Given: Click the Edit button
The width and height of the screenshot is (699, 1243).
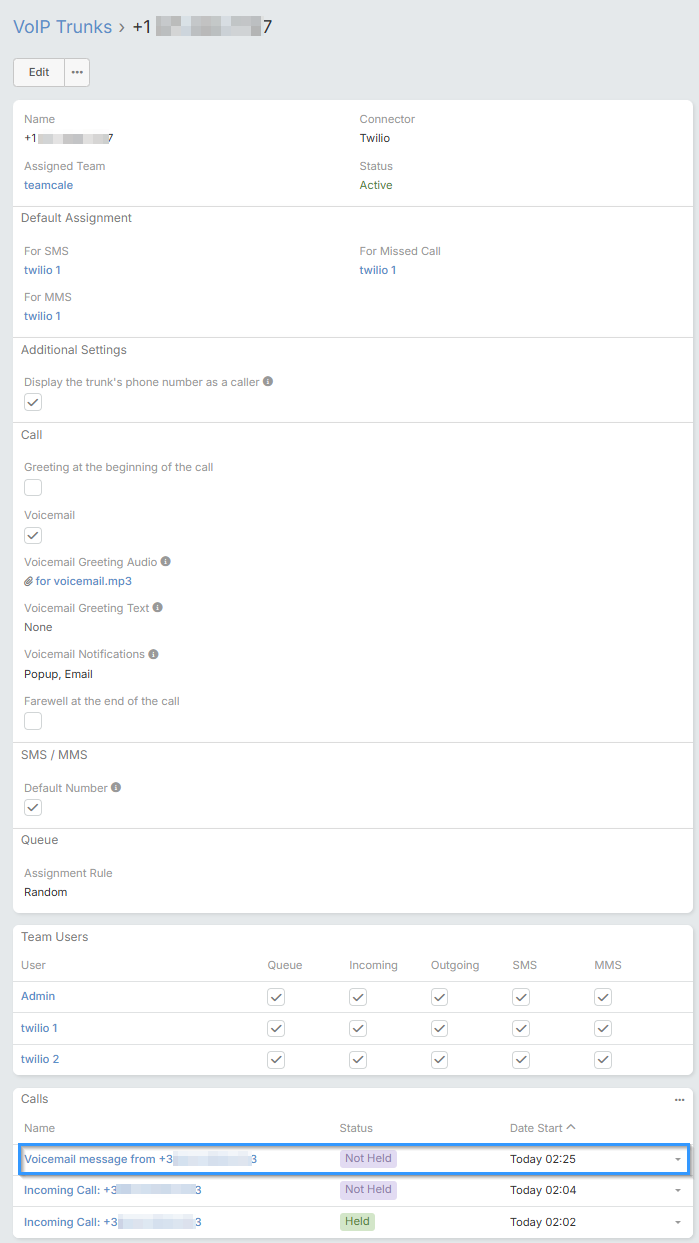Looking at the screenshot, I should [39, 72].
